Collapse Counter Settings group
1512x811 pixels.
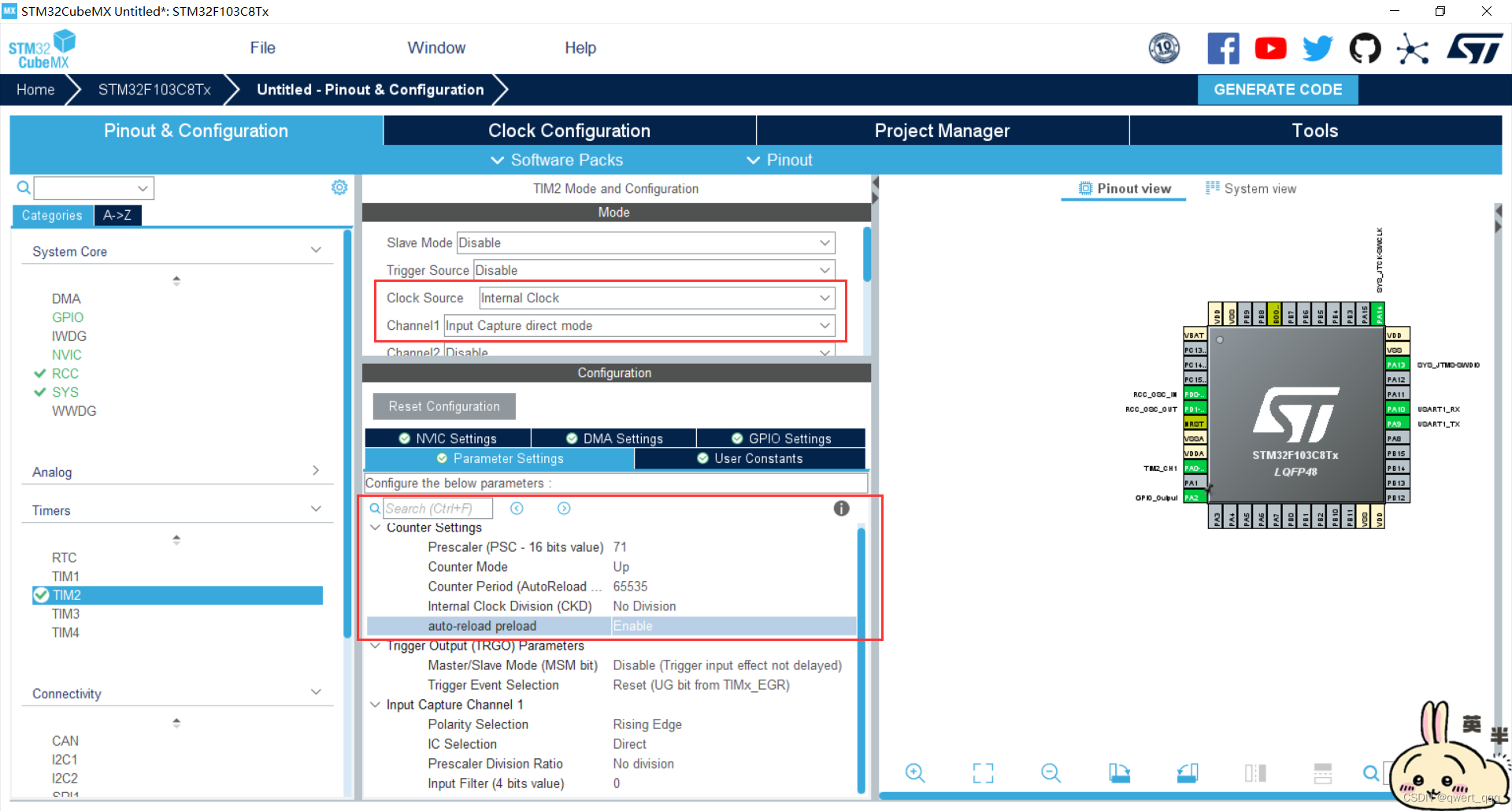coord(376,528)
